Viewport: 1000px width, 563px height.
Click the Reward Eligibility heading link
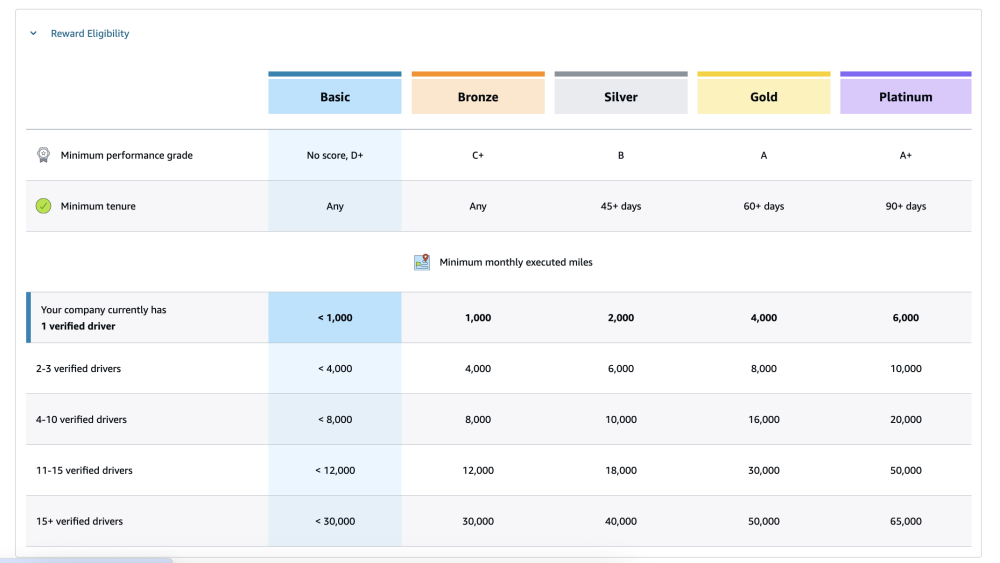click(90, 34)
